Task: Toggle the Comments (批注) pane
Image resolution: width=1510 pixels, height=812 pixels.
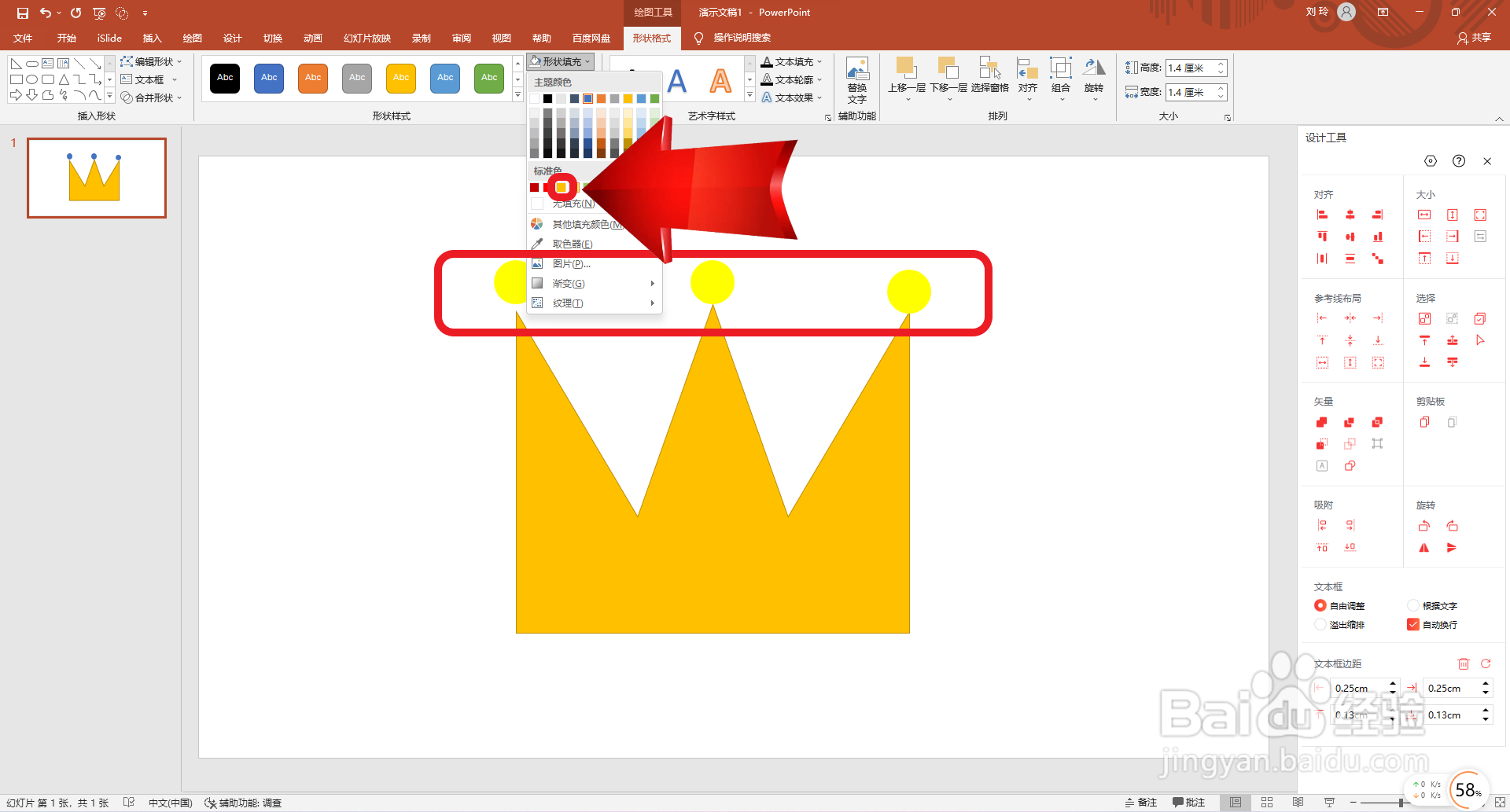Action: coord(1188,803)
